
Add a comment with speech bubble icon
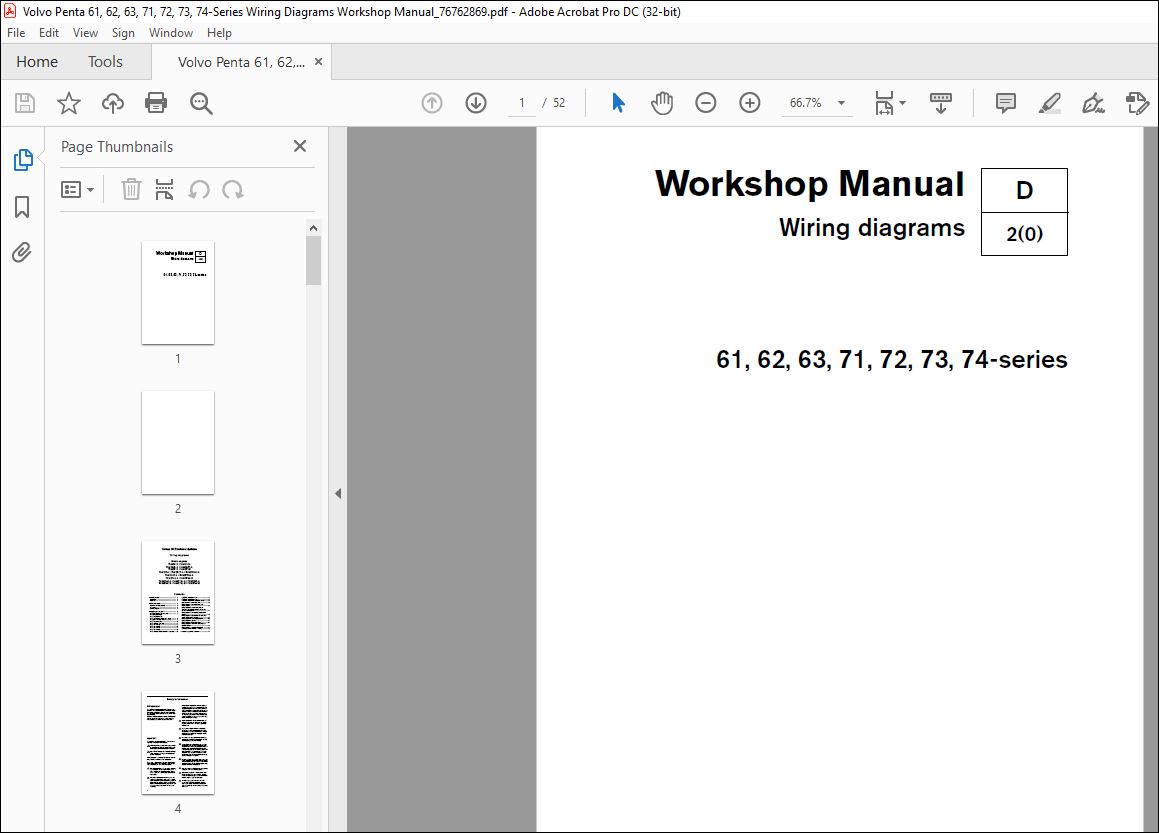tap(1005, 103)
